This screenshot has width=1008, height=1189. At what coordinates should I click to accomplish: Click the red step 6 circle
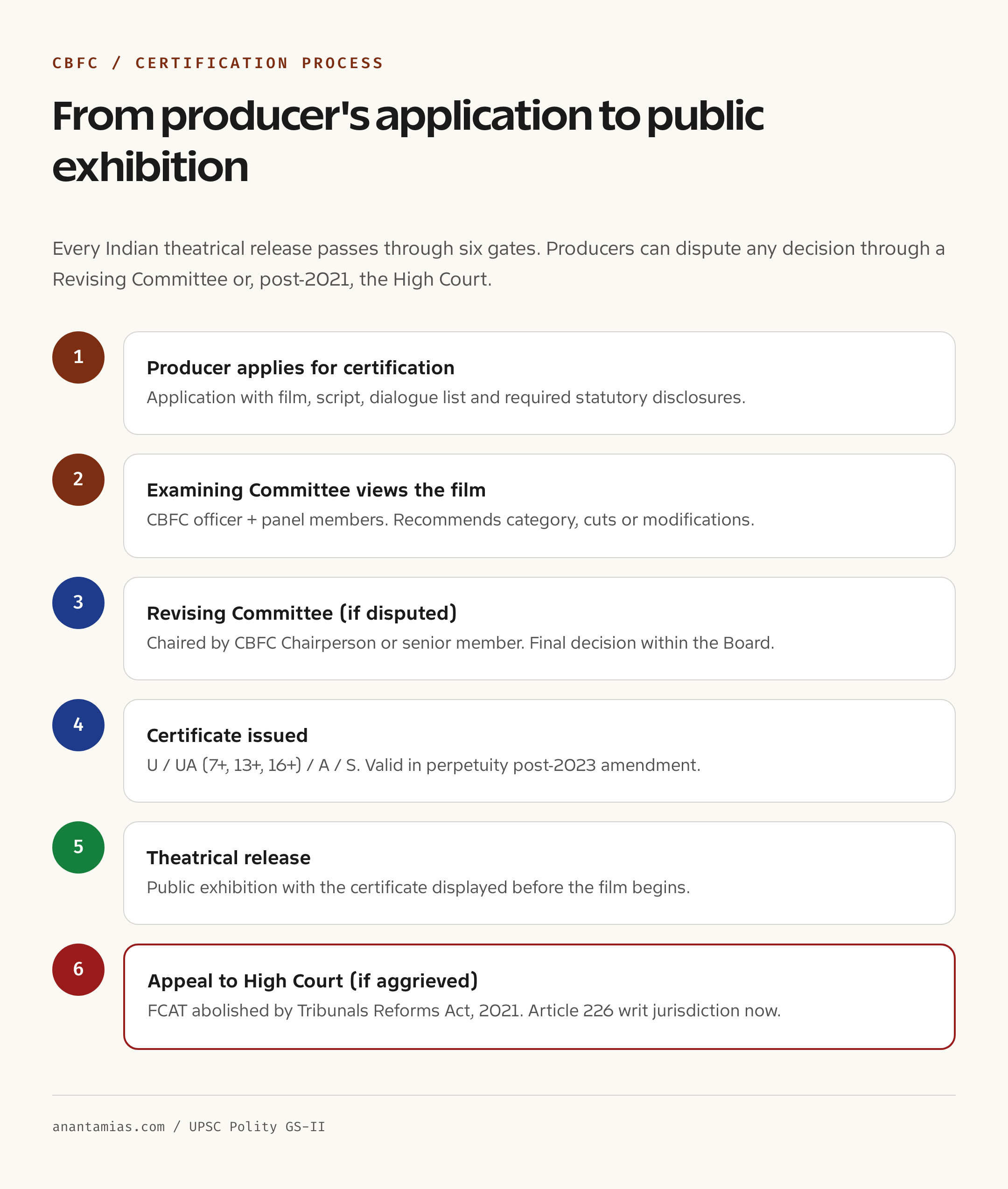click(x=78, y=970)
